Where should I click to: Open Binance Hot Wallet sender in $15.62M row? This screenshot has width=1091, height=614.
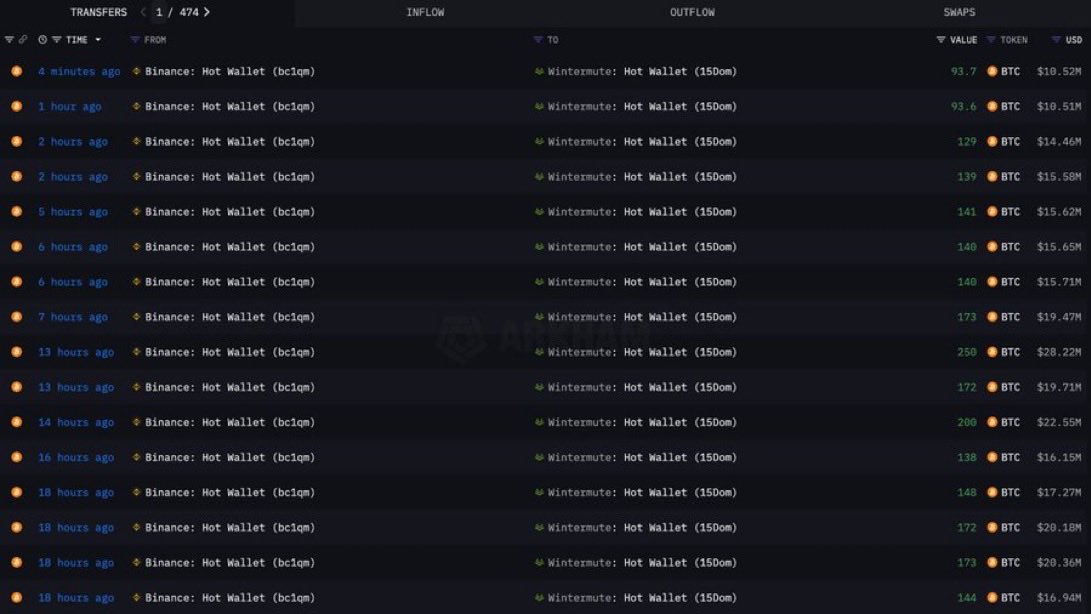click(x=230, y=212)
